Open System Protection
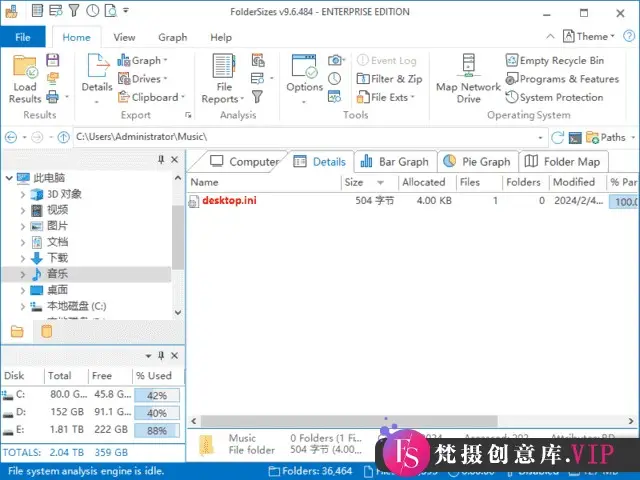The width and height of the screenshot is (640, 480). (x=554, y=97)
